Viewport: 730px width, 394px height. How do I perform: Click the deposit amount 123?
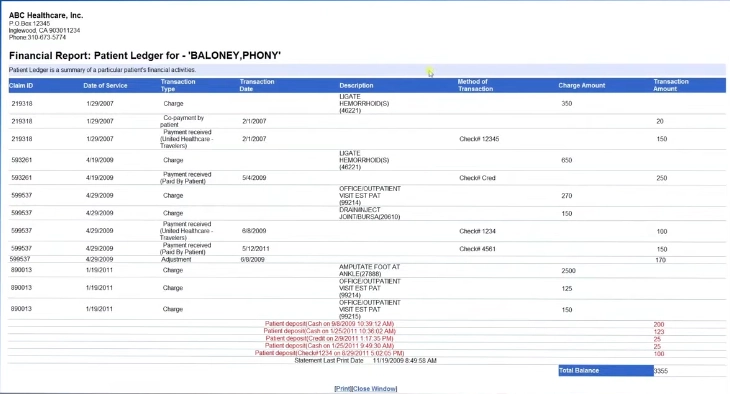point(659,332)
